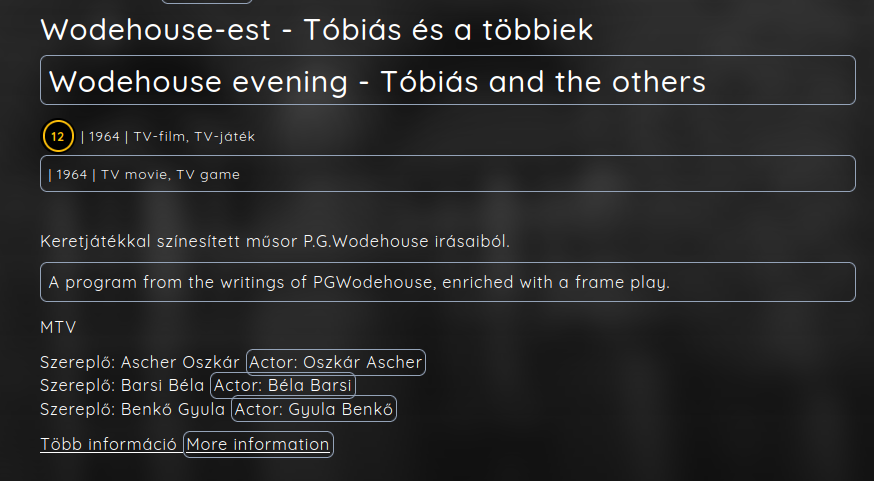Click the Actor: Gyula Benkő translation box
This screenshot has width=874, height=481.
click(x=314, y=409)
